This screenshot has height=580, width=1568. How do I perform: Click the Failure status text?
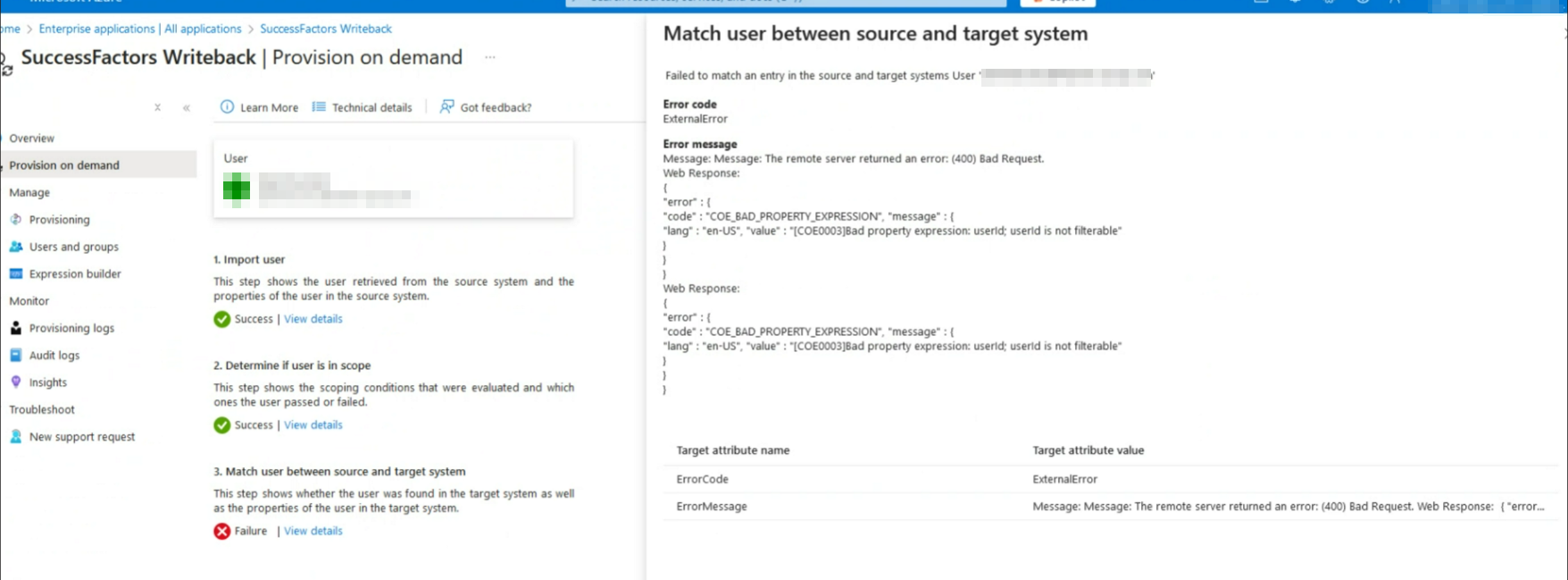tap(251, 531)
